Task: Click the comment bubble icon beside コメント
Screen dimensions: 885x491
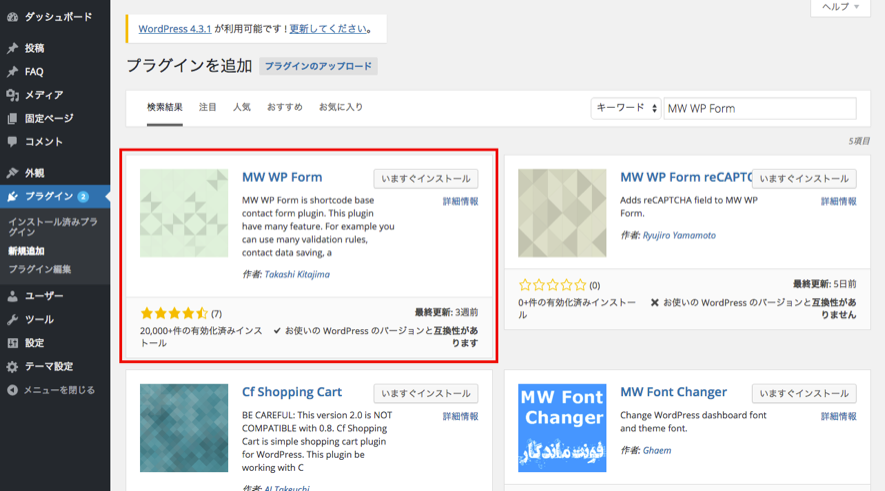Action: tap(12, 142)
